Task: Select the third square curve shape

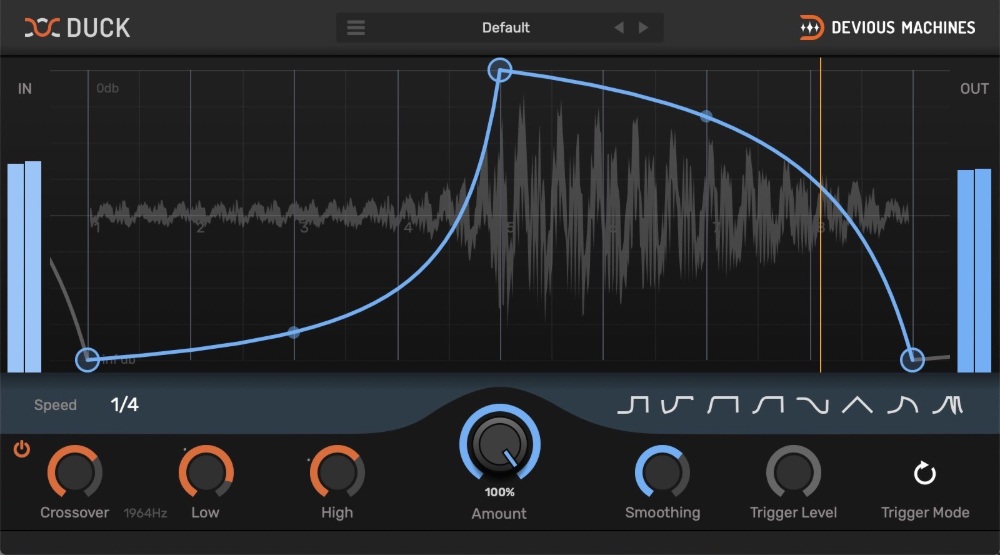Action: 723,404
